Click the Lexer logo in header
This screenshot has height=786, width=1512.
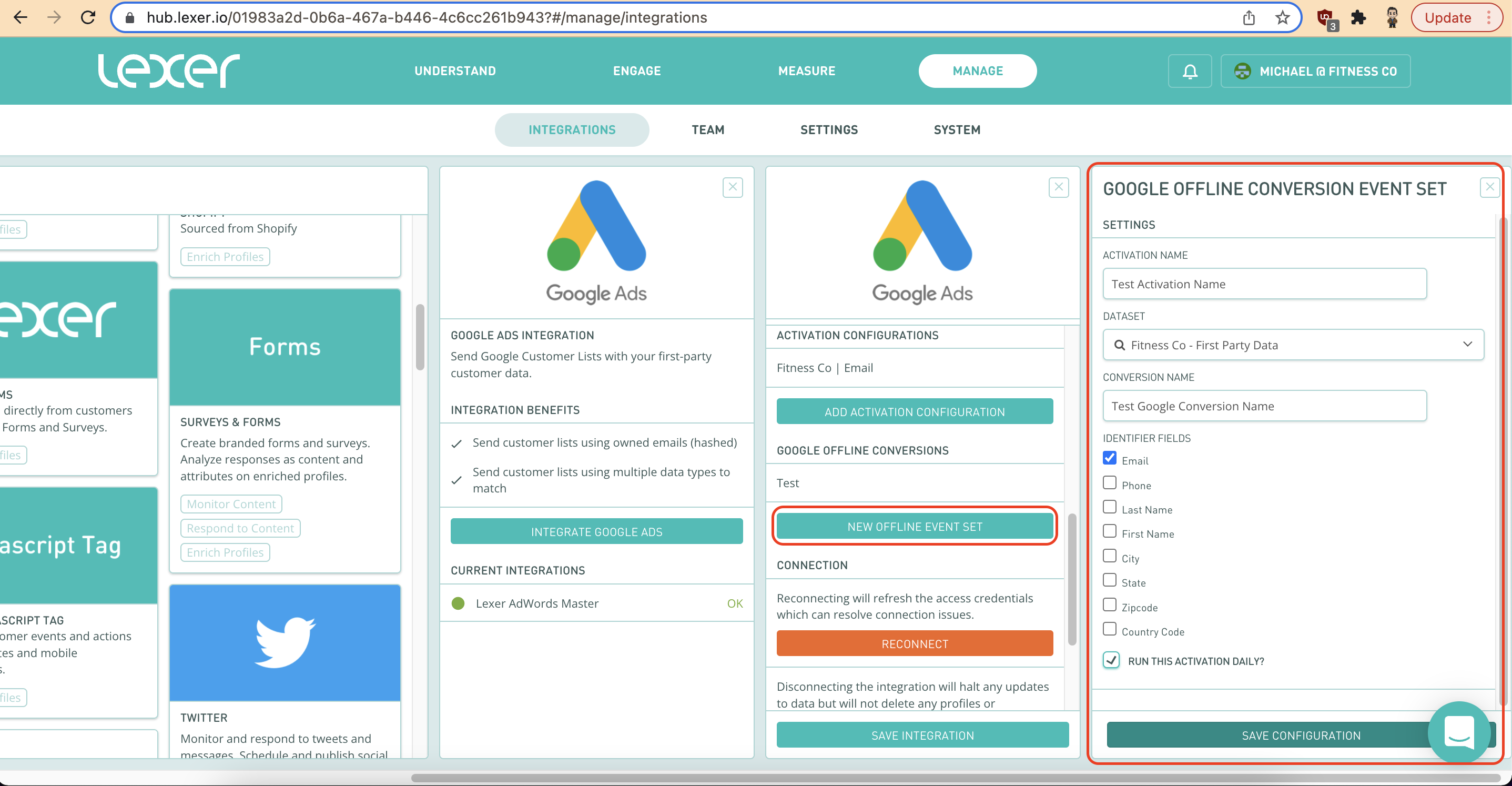(169, 71)
